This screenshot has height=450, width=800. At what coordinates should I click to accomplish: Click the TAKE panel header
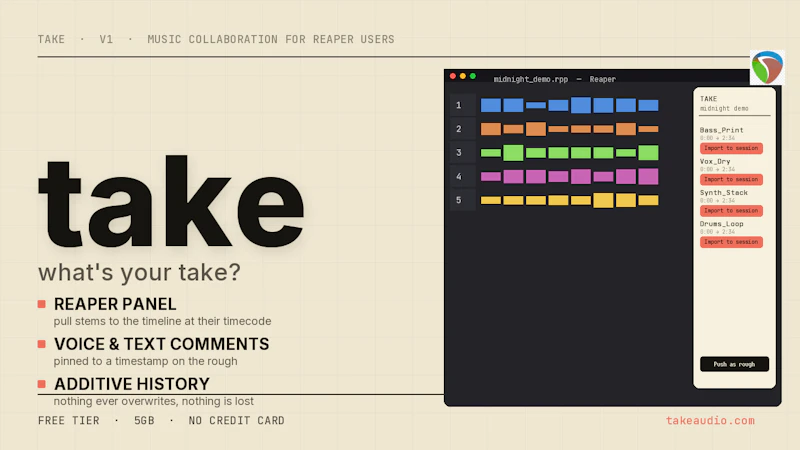pyautogui.click(x=708, y=98)
